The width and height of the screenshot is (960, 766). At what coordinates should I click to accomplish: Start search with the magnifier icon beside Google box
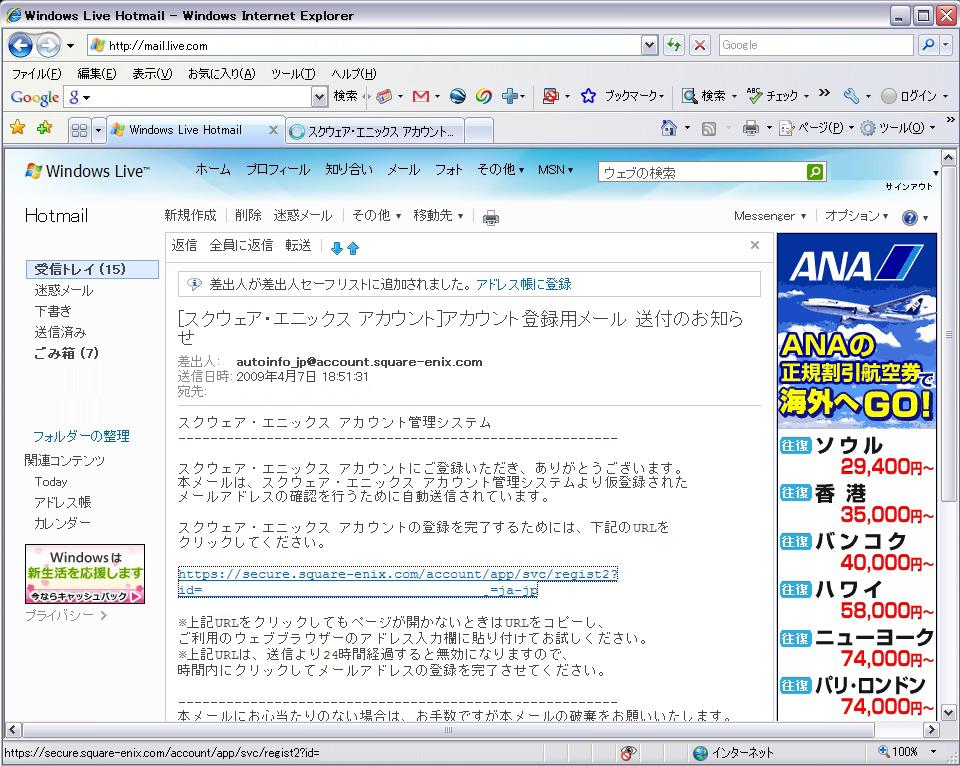point(928,45)
